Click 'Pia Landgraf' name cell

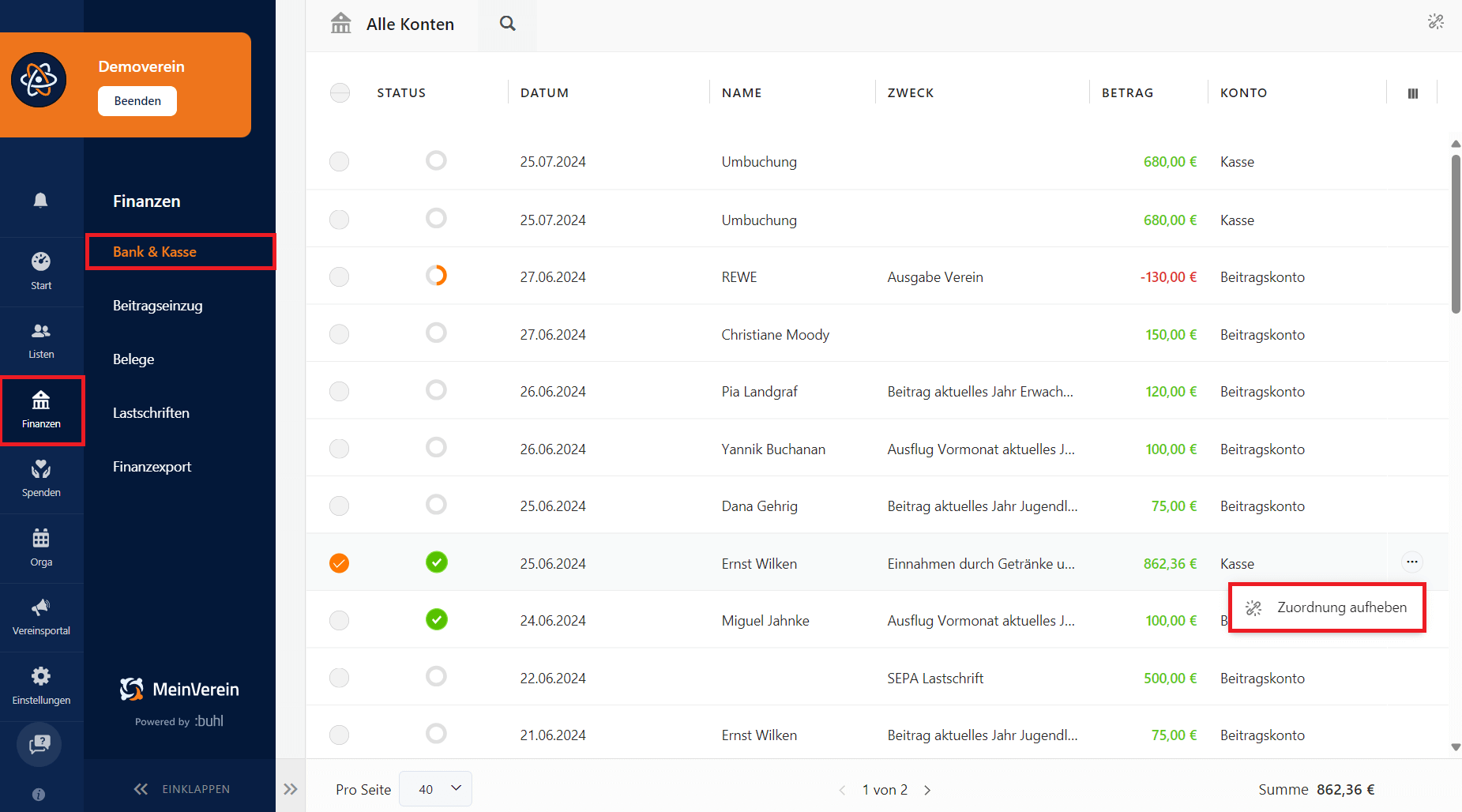pos(759,392)
